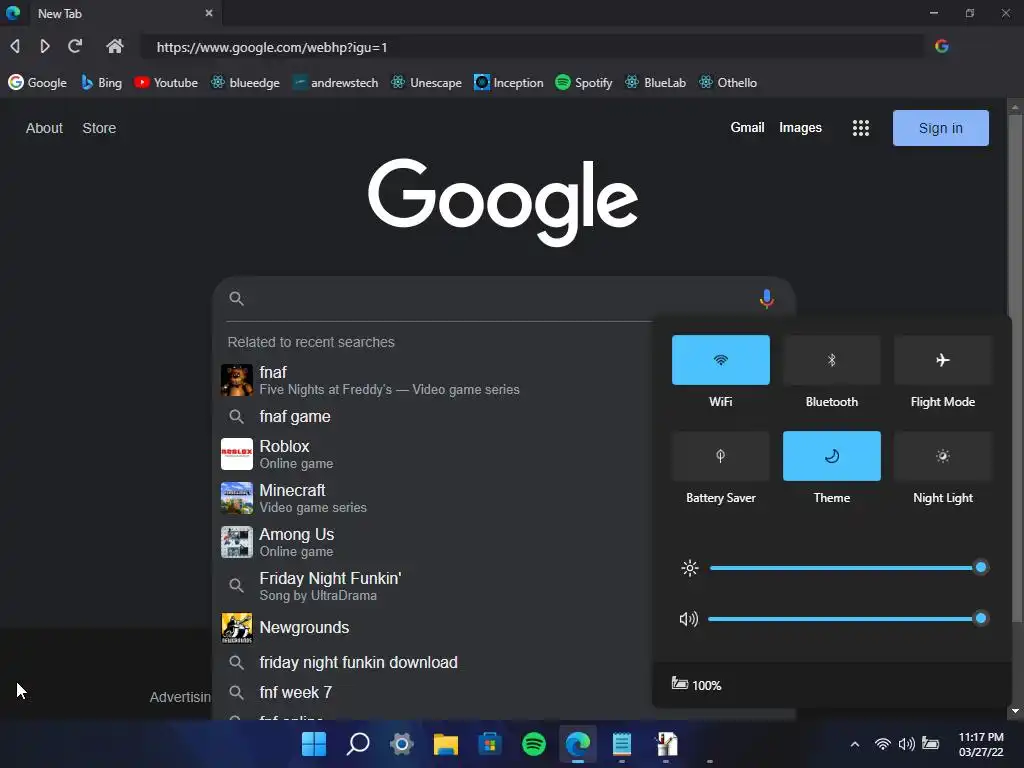The width and height of the screenshot is (1024, 768).
Task: Select the Minecraft suggestion
Action: [x=431, y=498]
